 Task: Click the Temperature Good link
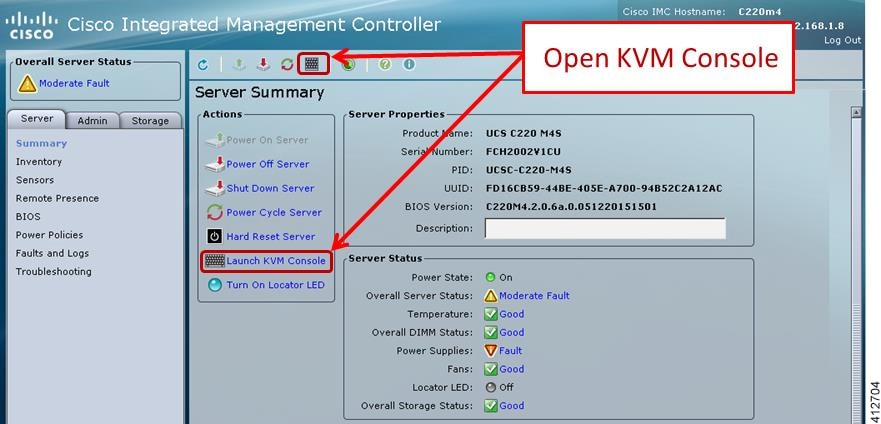pyautogui.click(x=512, y=314)
